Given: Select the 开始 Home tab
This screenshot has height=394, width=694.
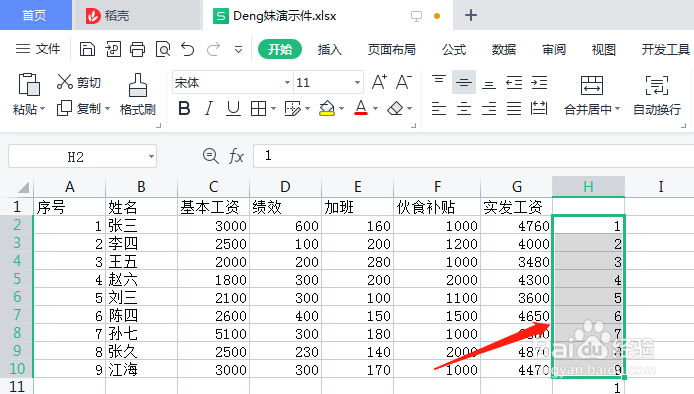Looking at the screenshot, I should (280, 49).
